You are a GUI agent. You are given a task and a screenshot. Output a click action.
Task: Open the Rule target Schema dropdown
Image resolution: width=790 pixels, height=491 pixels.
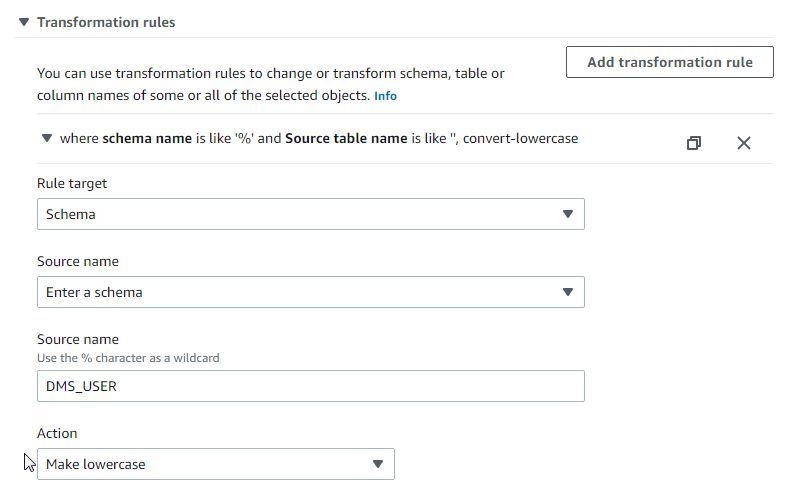300,214
